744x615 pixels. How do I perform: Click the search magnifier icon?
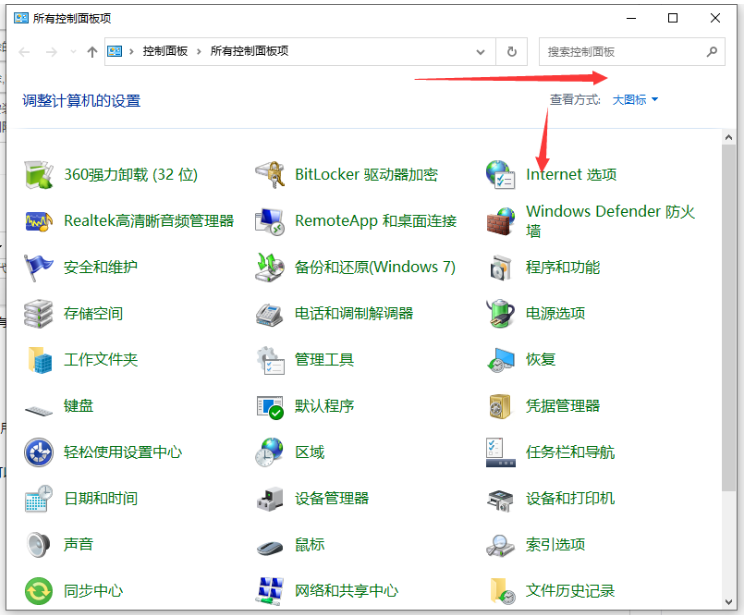pyautogui.click(x=711, y=52)
